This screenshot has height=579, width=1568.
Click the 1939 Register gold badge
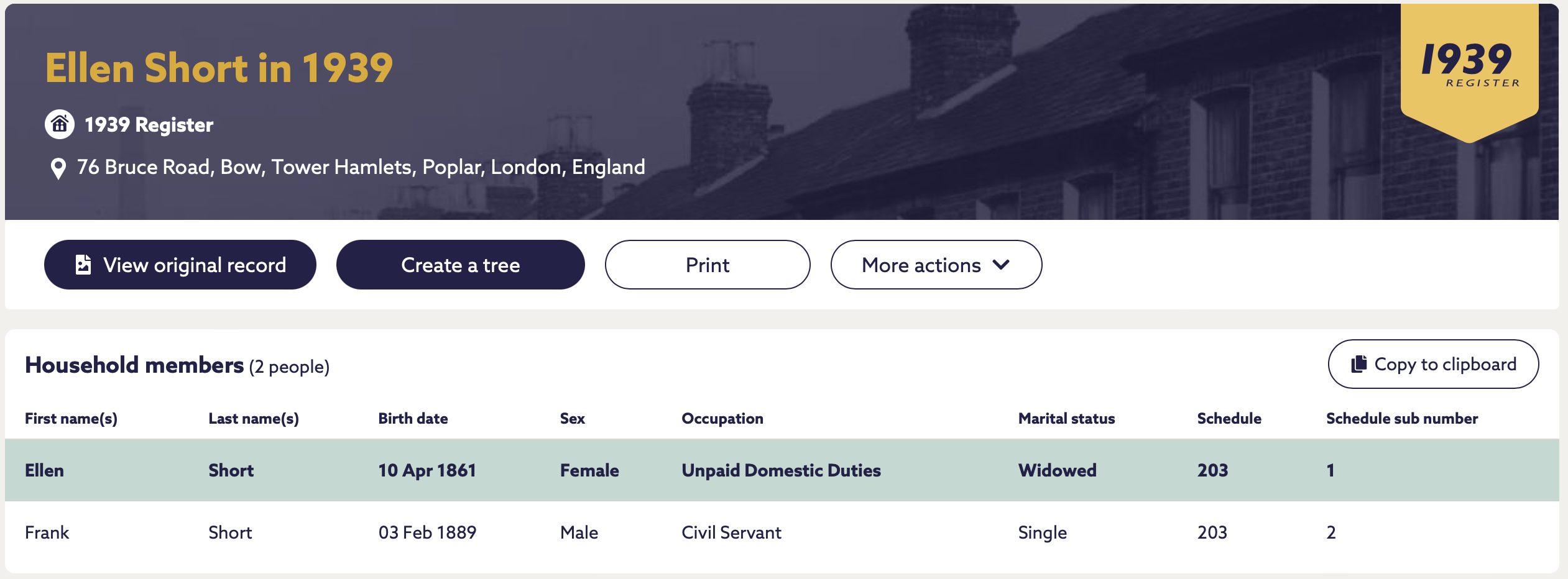(1470, 71)
